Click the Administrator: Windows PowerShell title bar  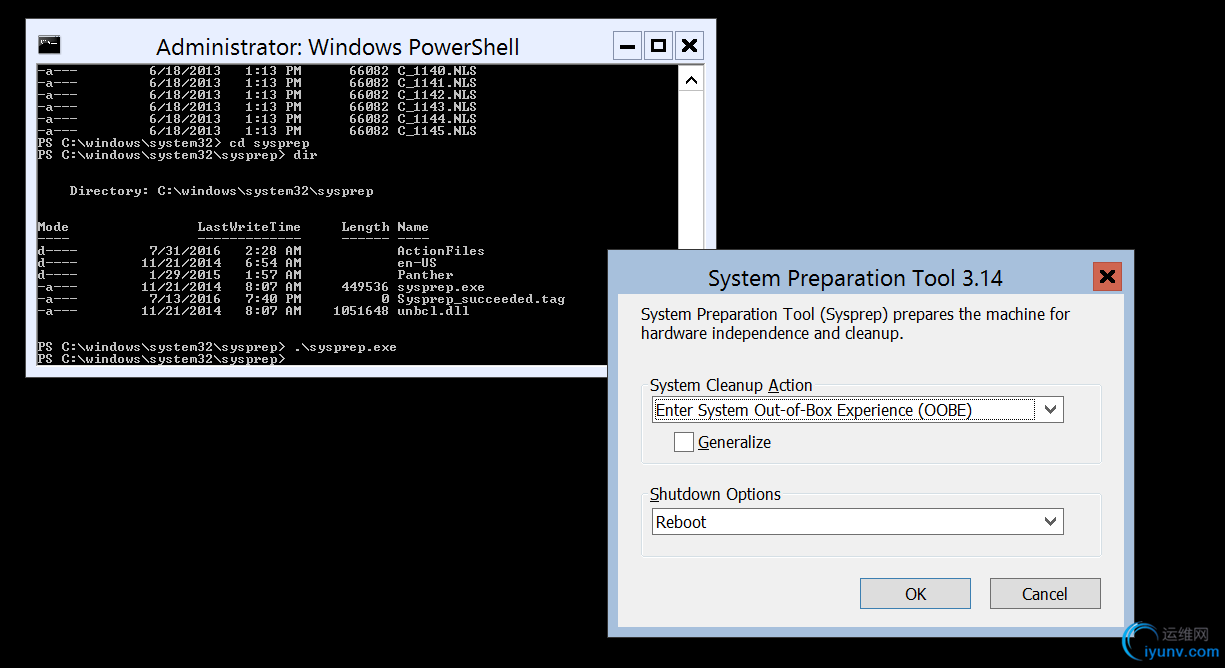pos(338,47)
